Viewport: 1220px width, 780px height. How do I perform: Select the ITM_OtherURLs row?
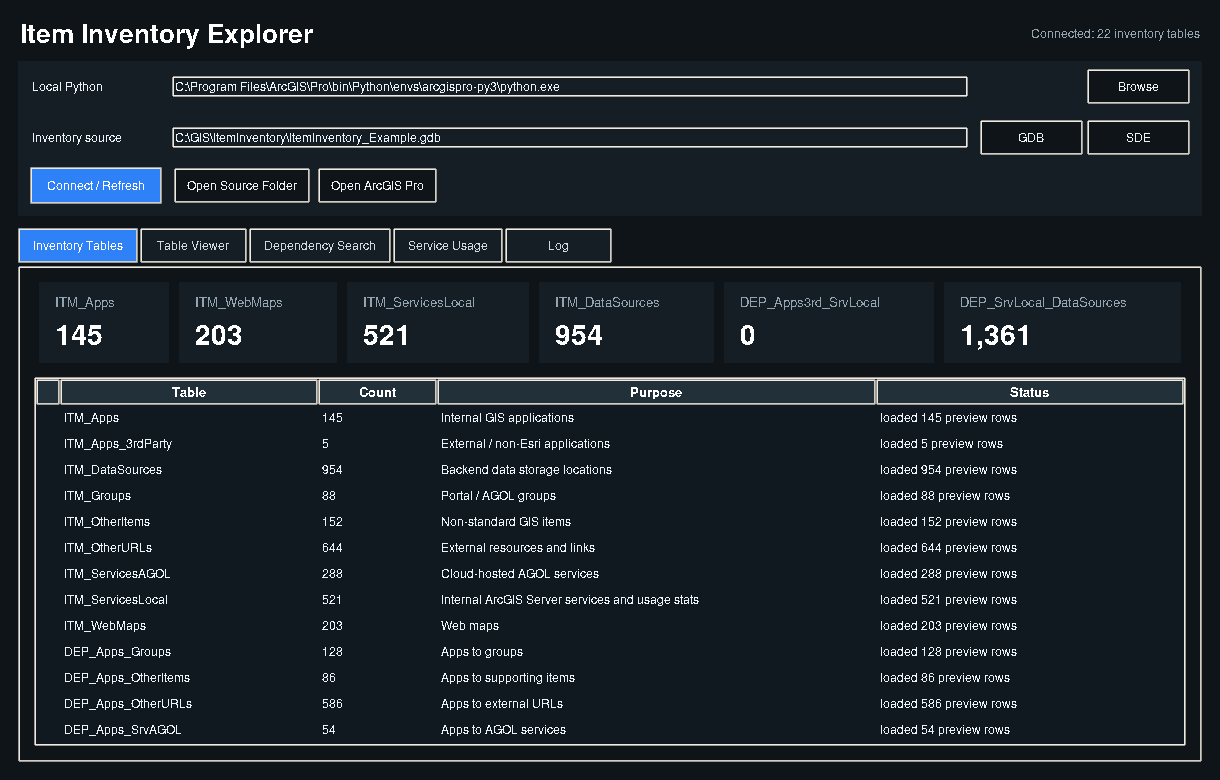(x=610, y=548)
